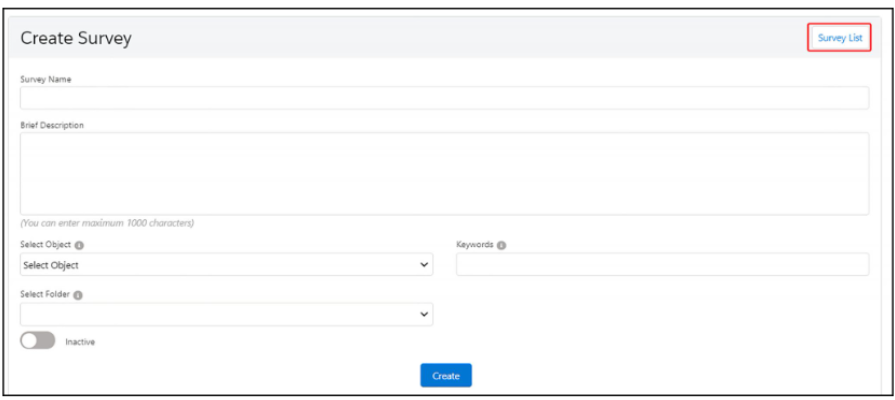Screen dimensions: 895x400
Task: Click inside the Brief Description text area
Action: click(x=444, y=173)
